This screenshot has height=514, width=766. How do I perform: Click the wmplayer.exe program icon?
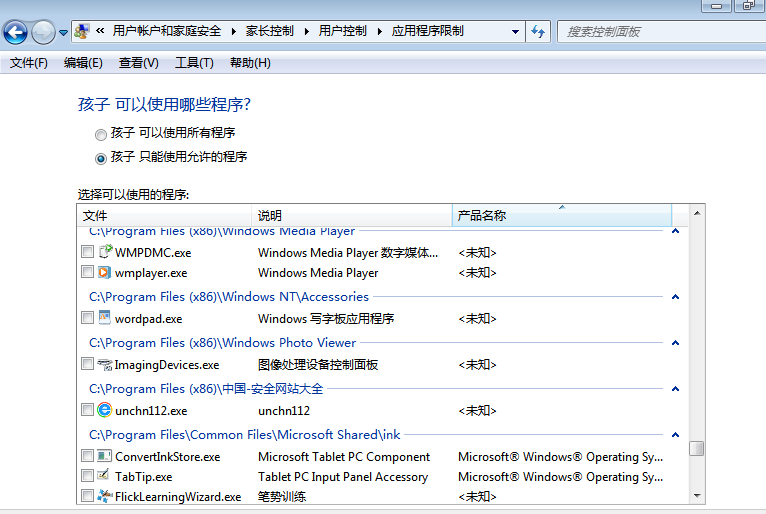[104, 272]
